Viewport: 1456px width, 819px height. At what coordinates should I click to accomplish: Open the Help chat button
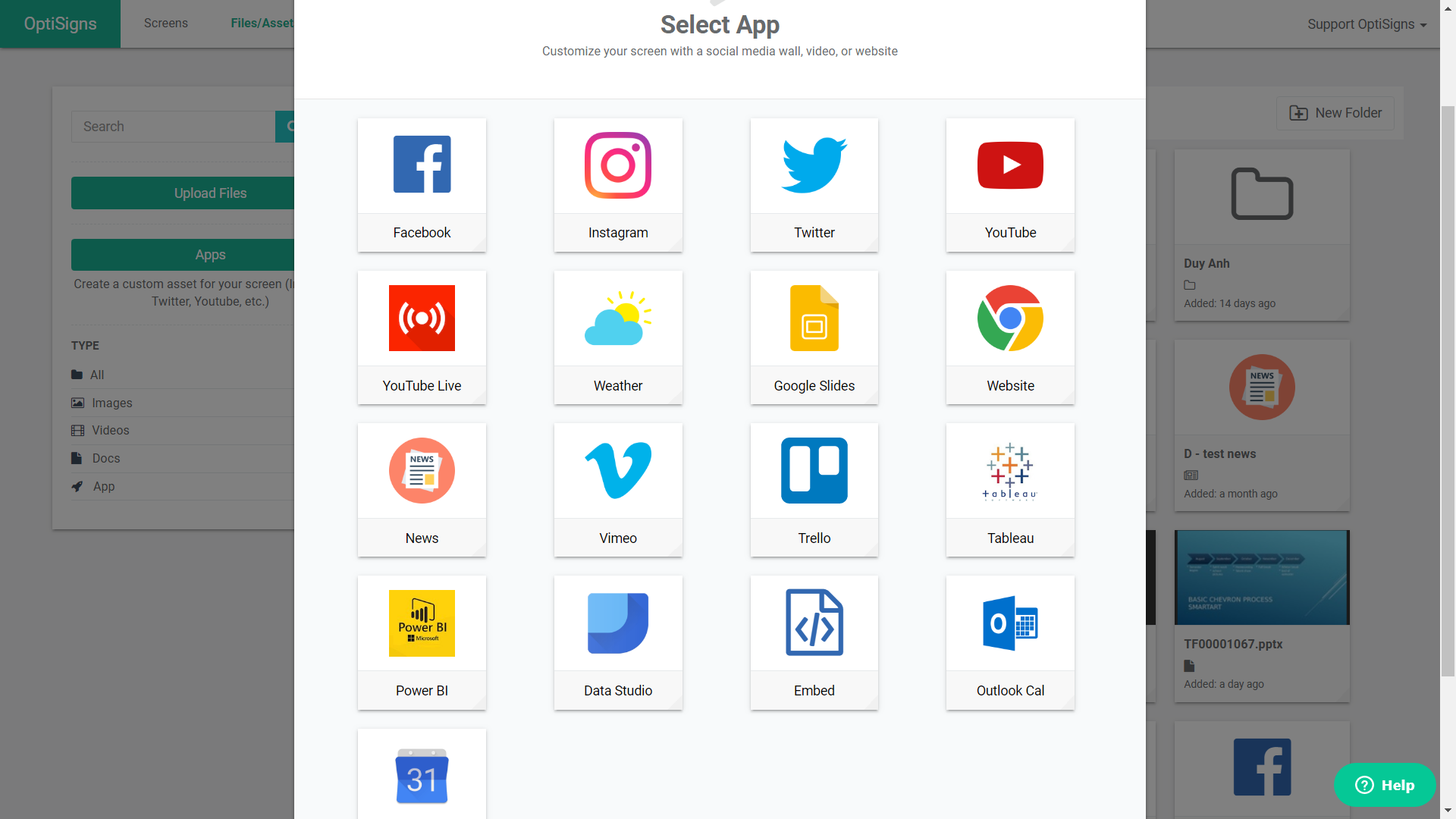pos(1384,785)
